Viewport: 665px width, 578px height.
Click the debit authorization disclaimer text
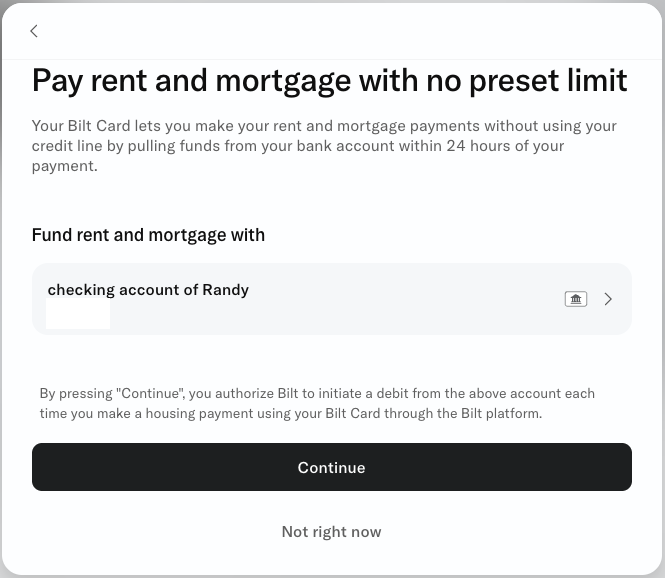(x=317, y=403)
